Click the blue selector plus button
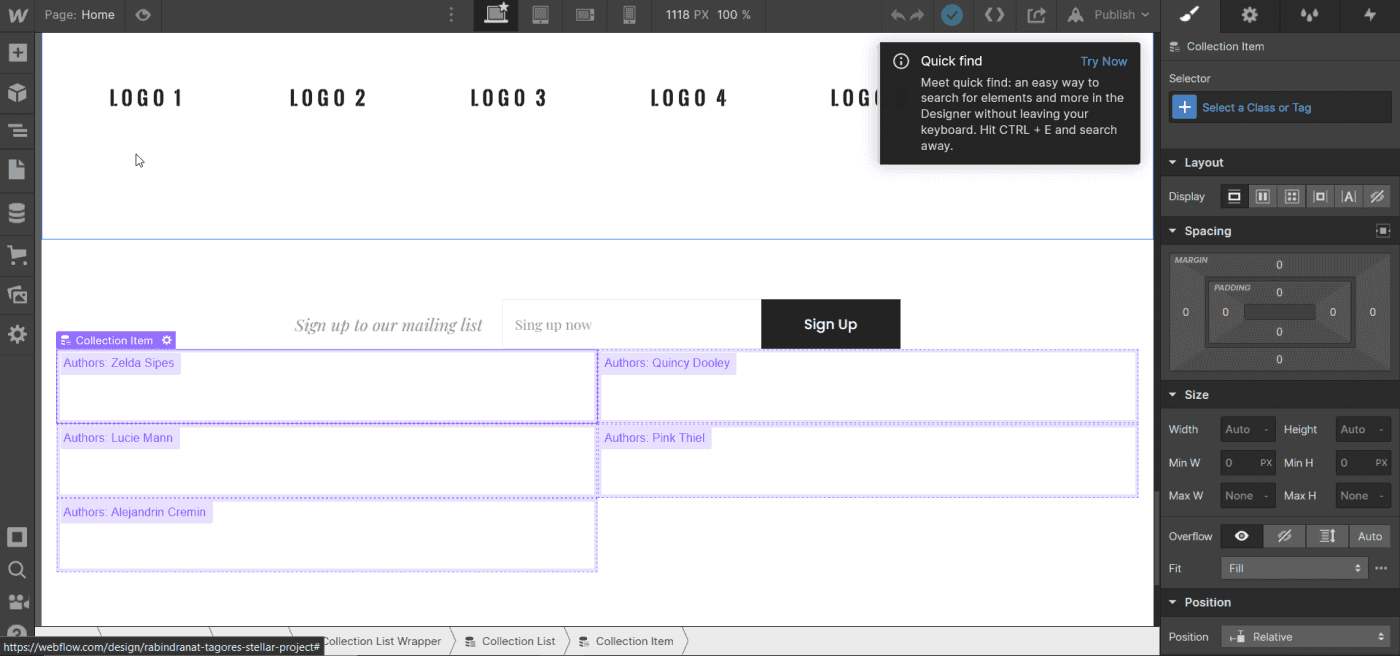1400x656 pixels. (x=1184, y=107)
